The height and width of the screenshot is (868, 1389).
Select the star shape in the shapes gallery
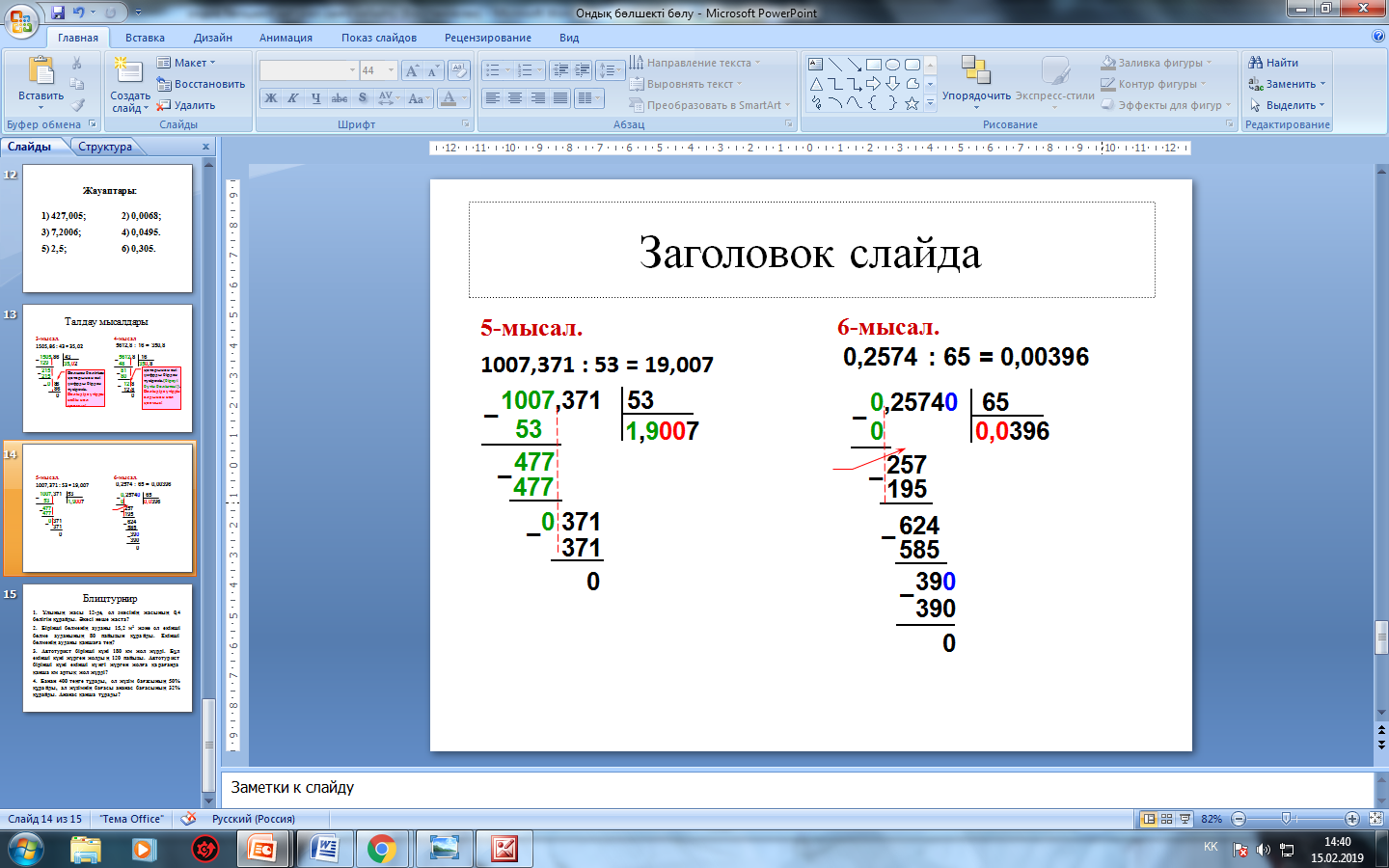pos(912,103)
